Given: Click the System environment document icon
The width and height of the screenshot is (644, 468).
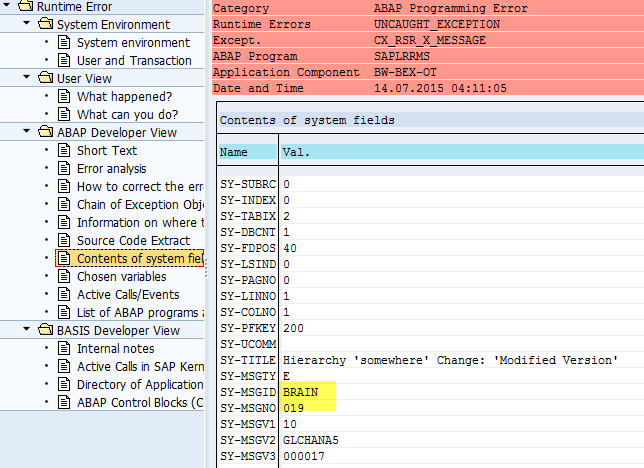Looking at the screenshot, I should pos(64,42).
